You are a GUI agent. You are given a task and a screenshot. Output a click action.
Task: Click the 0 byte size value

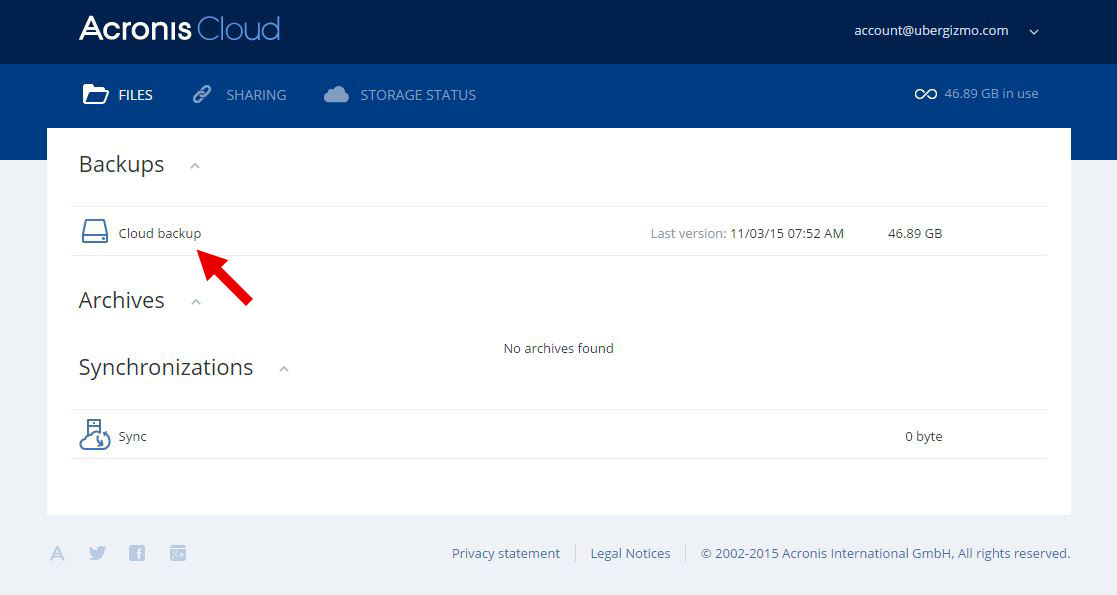click(x=923, y=437)
